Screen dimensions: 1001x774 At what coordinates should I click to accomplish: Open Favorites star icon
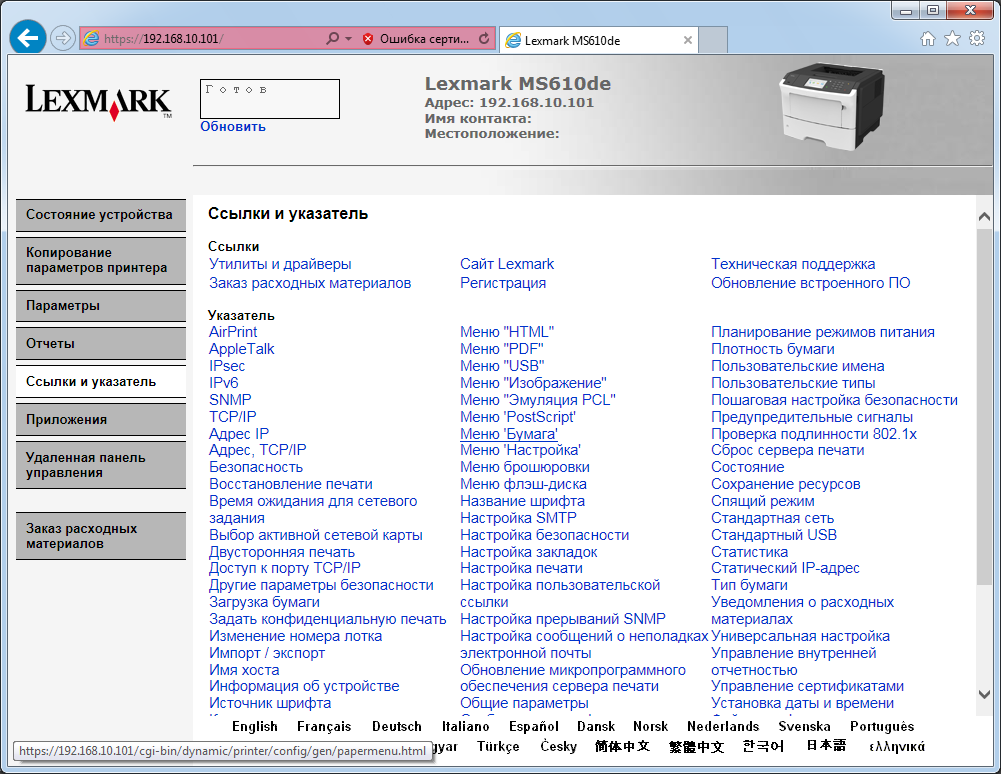[952, 38]
